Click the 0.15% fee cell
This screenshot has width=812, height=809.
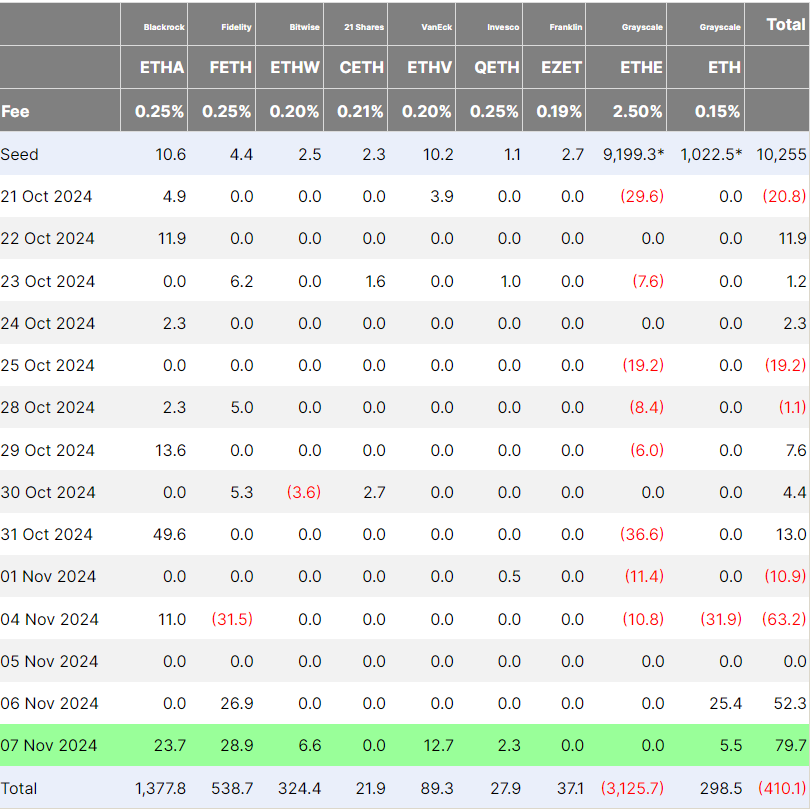click(718, 111)
